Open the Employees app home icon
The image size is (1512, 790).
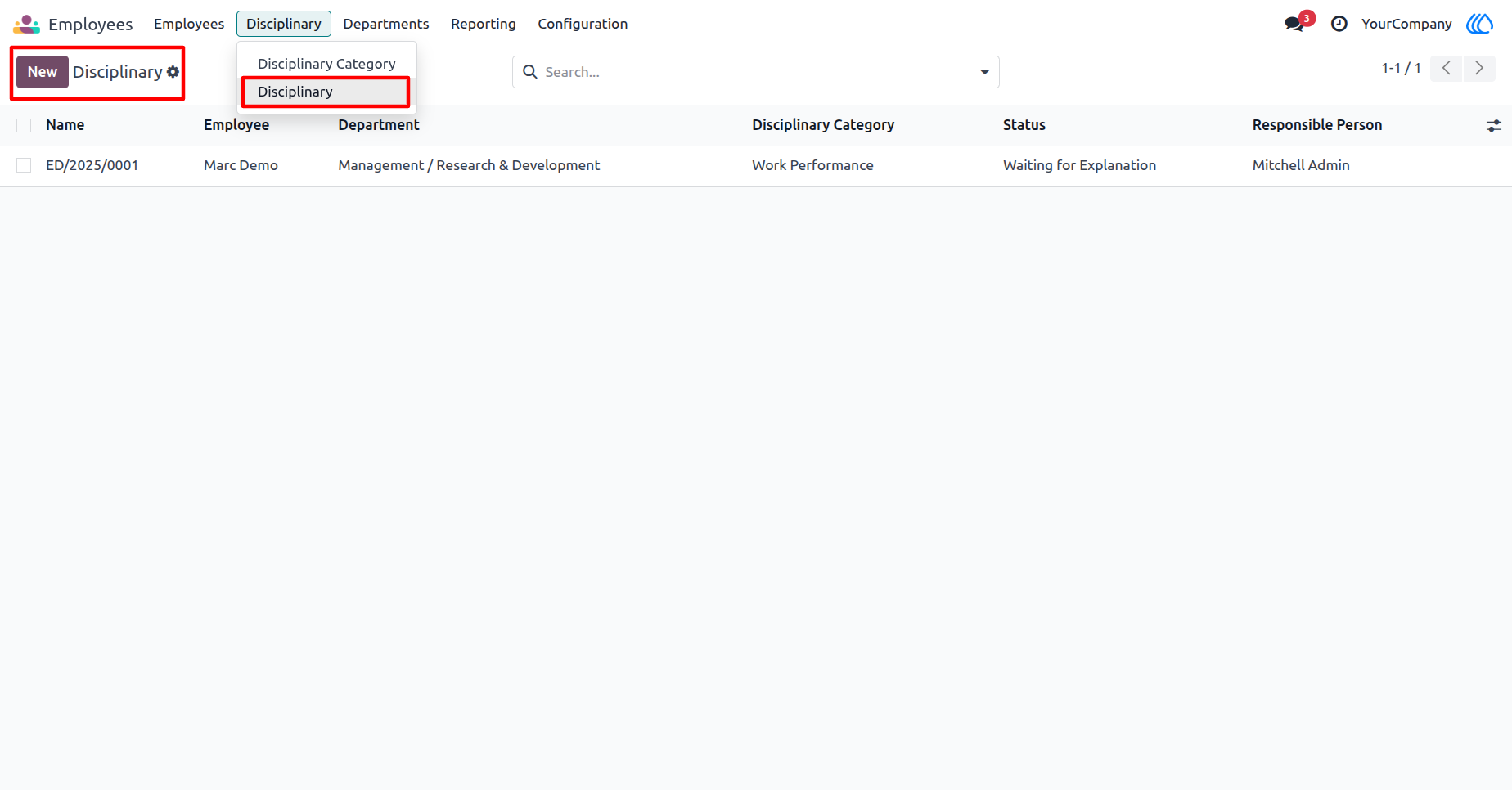[26, 24]
